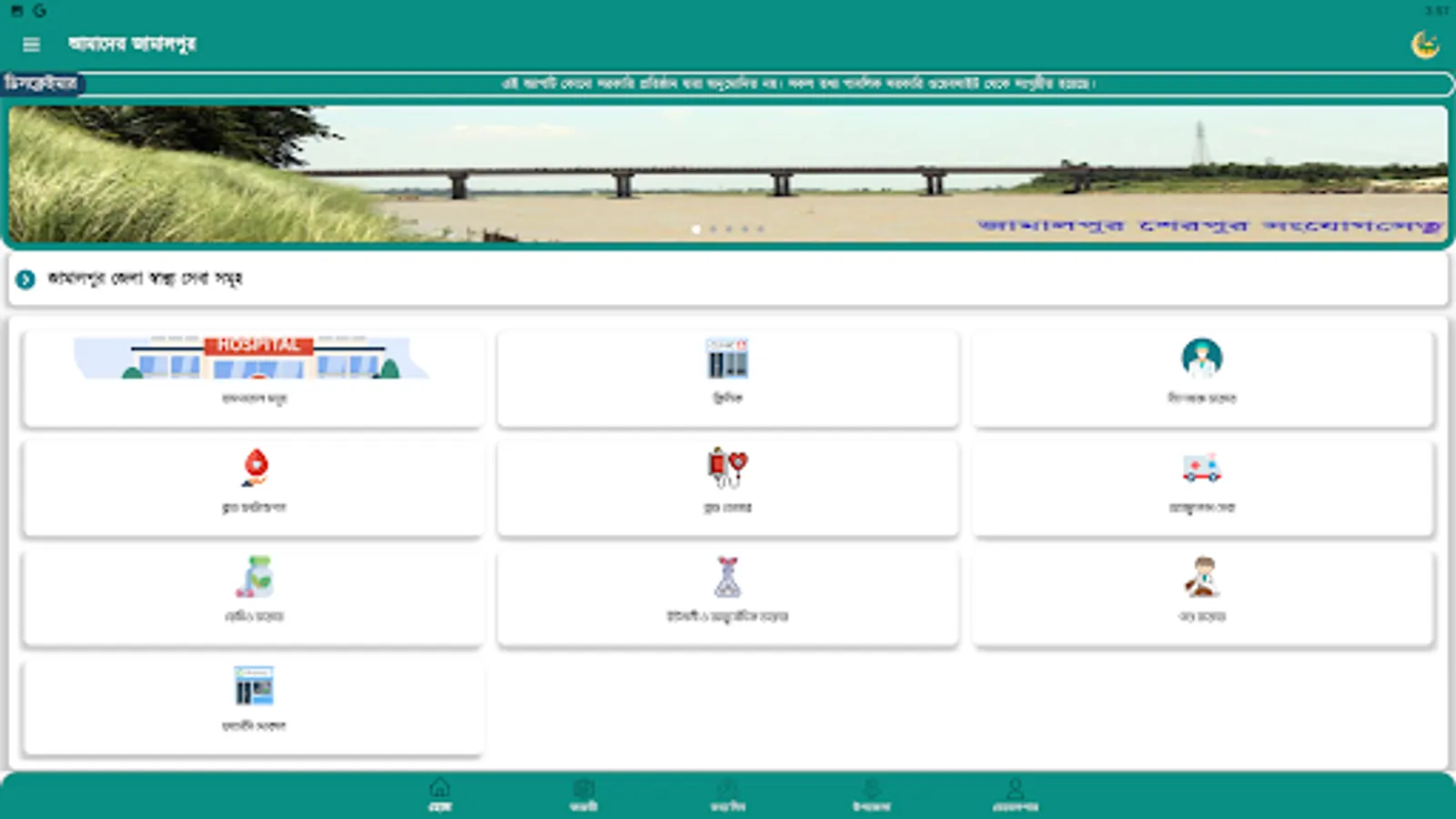
Task: Tap the second bottom navigation tab
Action: tap(582, 794)
